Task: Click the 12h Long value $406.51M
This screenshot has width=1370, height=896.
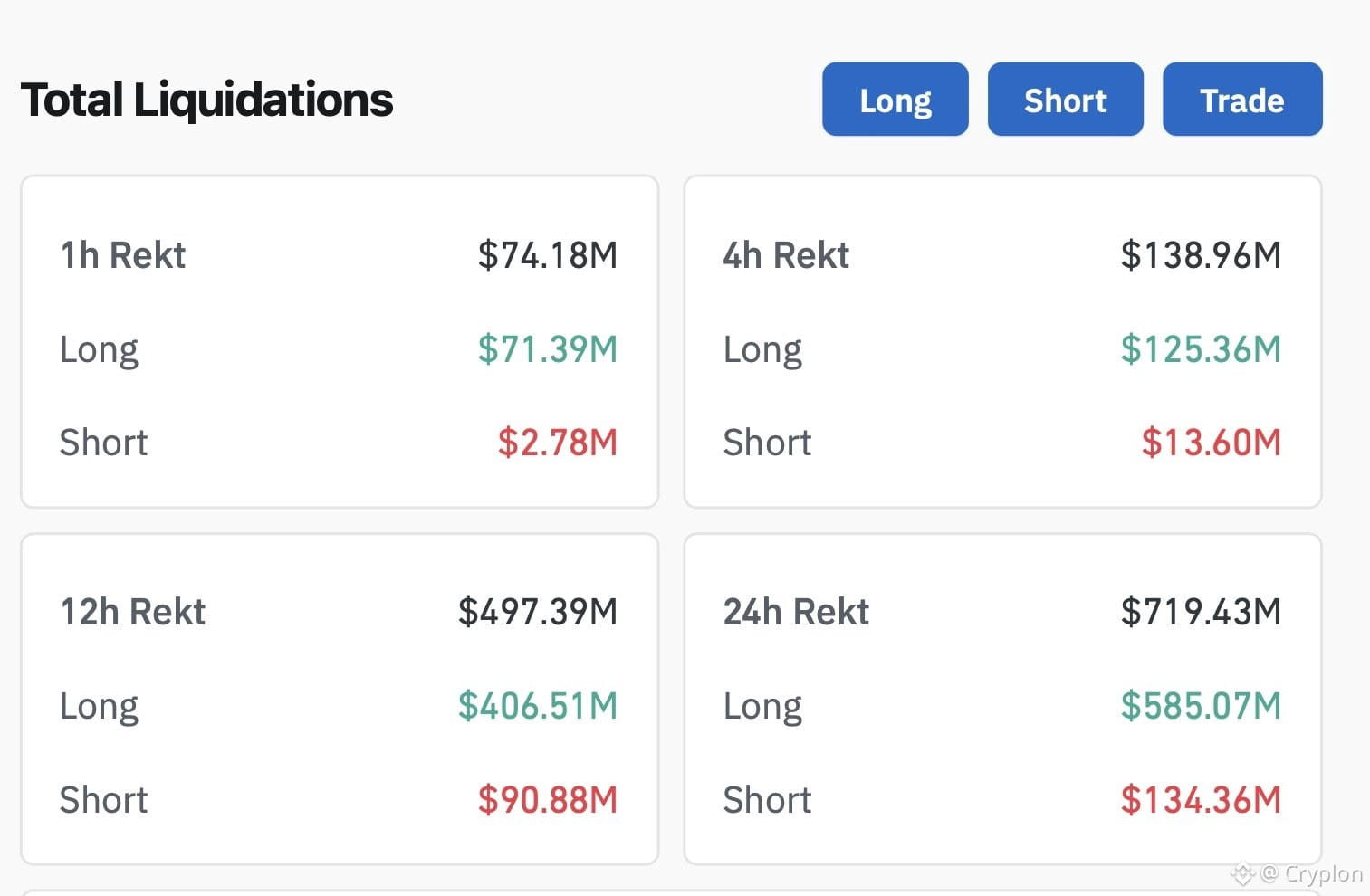Action: pyautogui.click(x=538, y=706)
